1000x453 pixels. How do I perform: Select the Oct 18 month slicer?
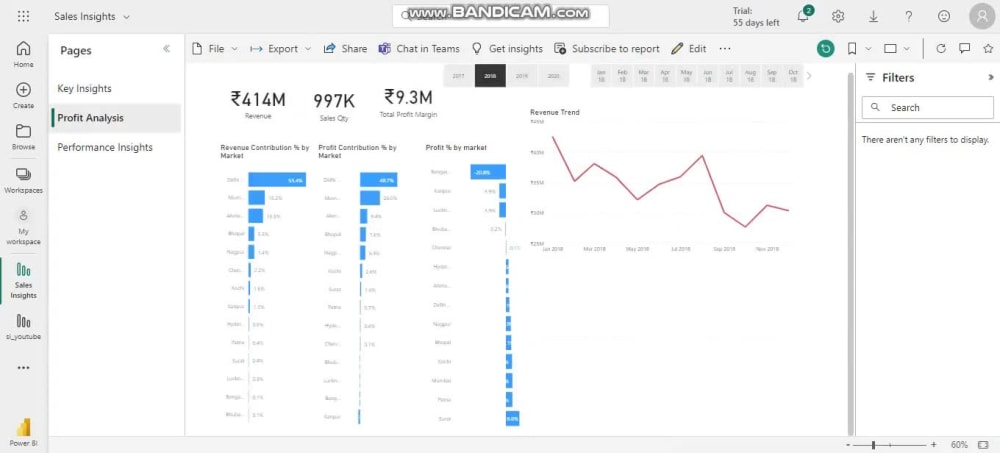[793, 76]
